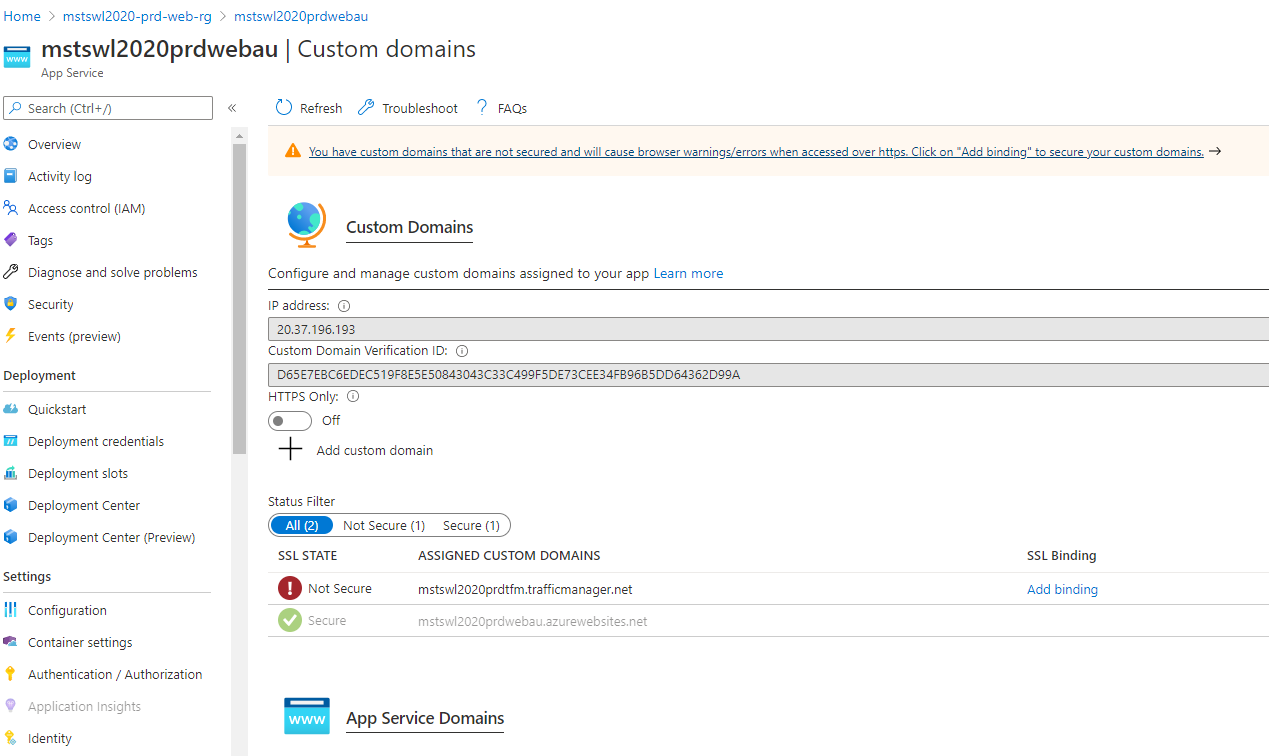Click the Troubleshoot wrench icon
1269x756 pixels.
pos(366,107)
